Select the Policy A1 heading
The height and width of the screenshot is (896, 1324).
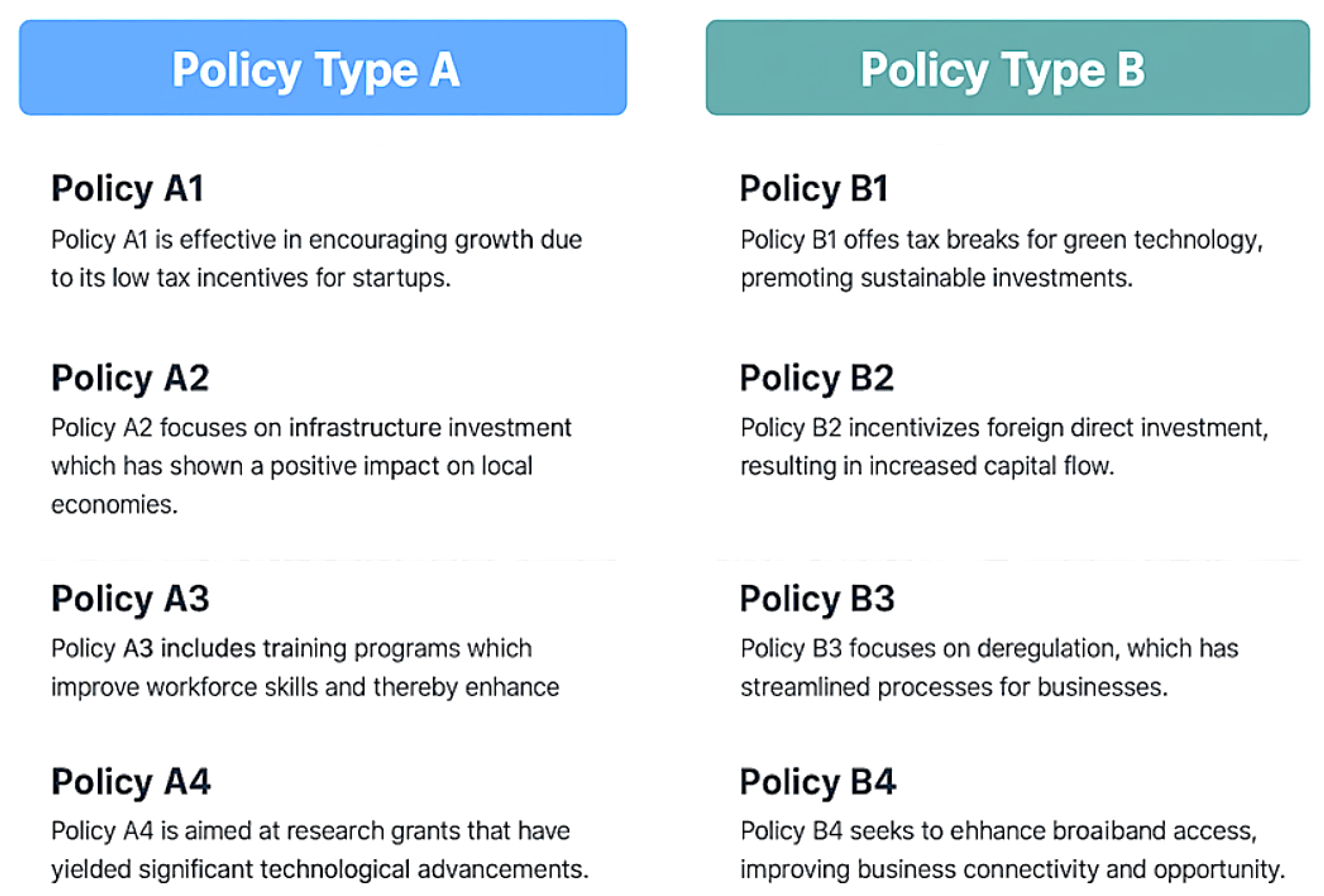128,188
